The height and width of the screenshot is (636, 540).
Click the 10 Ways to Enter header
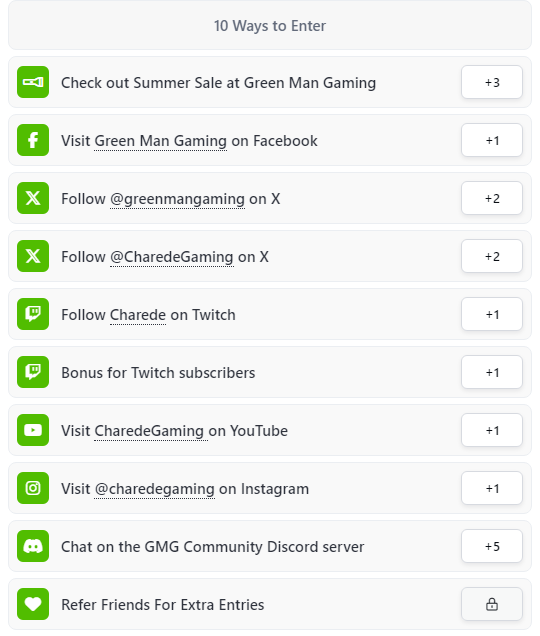(x=270, y=26)
